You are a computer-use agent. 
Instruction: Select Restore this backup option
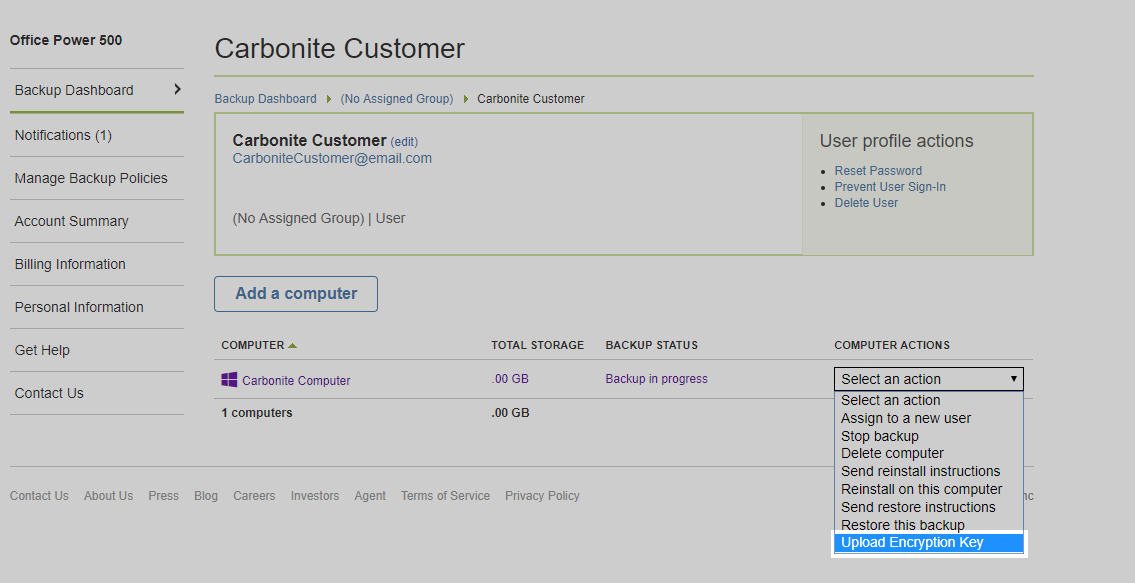click(x=902, y=525)
